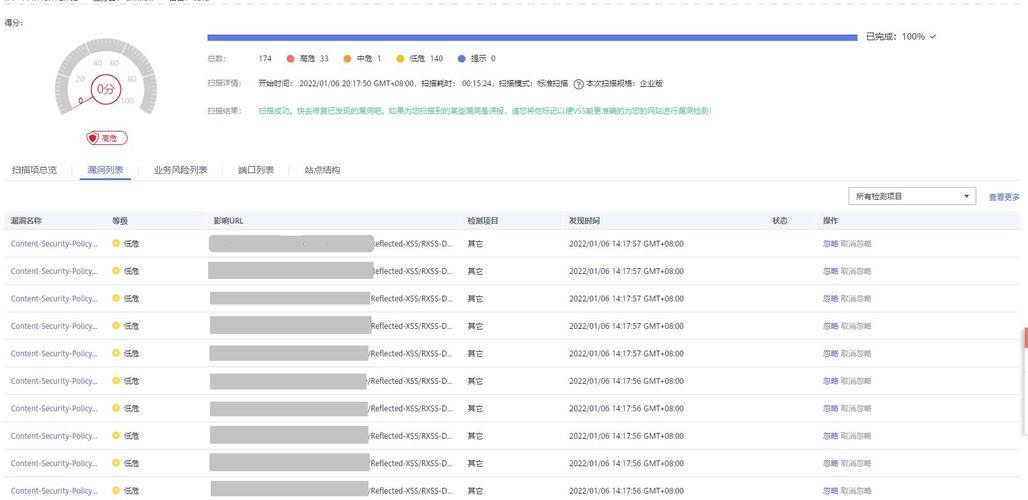Click 忽略 in the last visible row
Screen dimensions: 1028x500
point(830,491)
